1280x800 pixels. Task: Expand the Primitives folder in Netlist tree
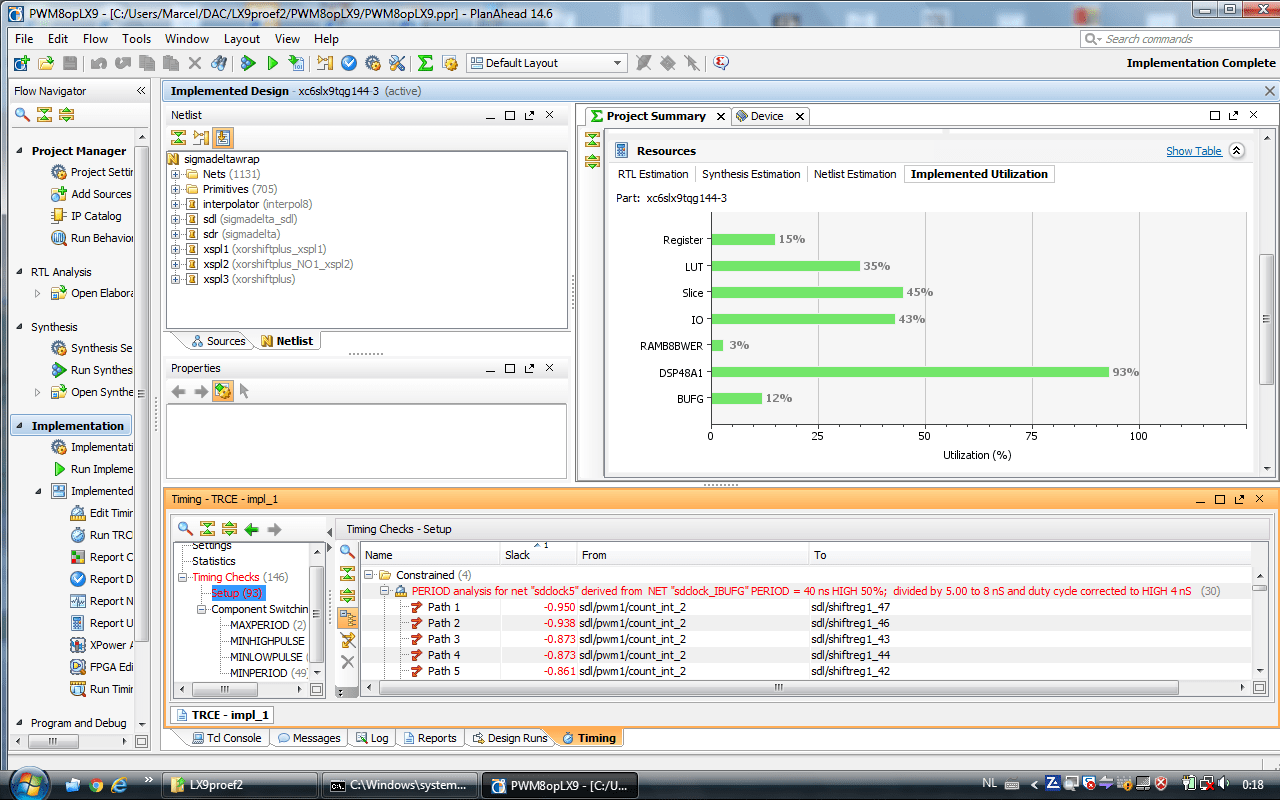[176, 189]
